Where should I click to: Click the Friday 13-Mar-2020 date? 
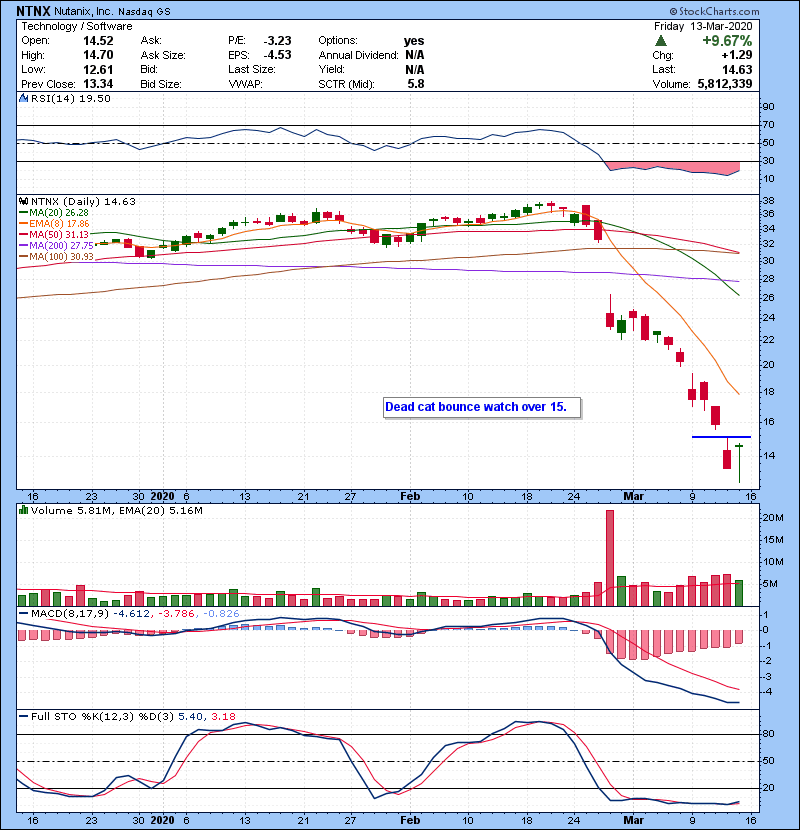pos(703,26)
